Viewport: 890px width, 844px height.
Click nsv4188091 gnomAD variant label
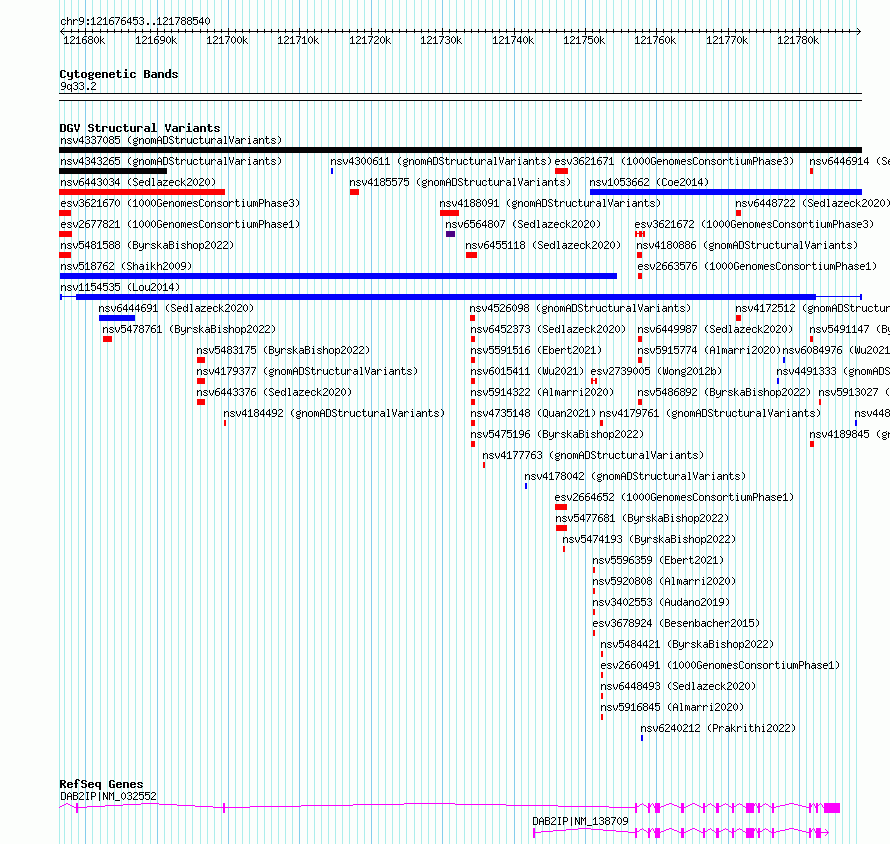550,203
